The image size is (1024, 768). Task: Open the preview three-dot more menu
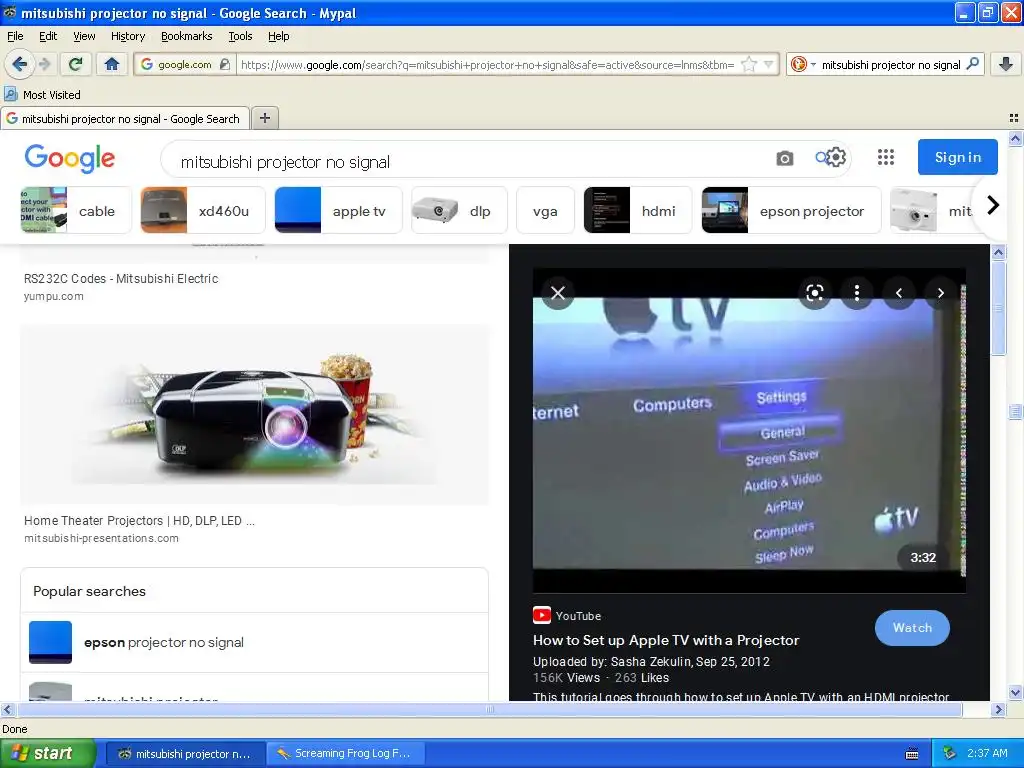click(857, 293)
